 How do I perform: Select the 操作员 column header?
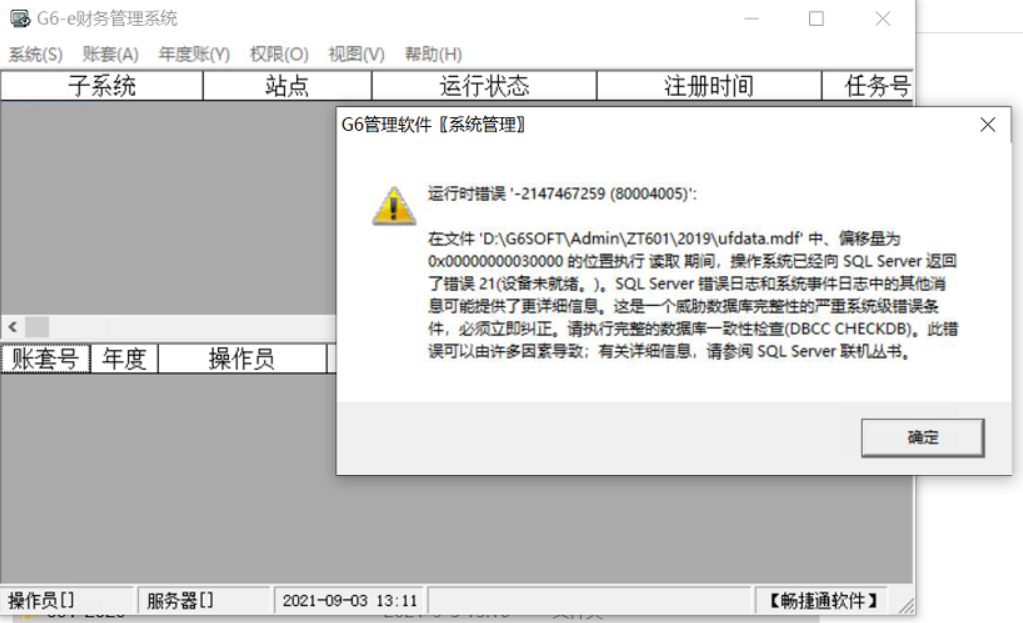click(x=242, y=359)
